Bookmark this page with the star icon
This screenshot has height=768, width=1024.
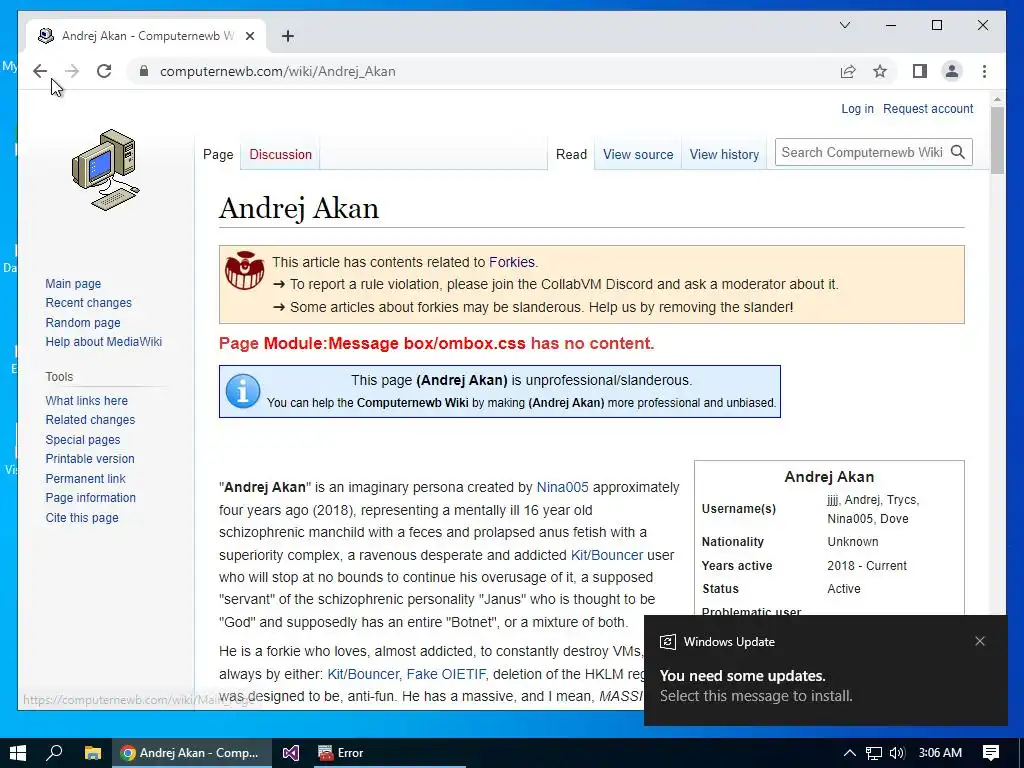[880, 71]
